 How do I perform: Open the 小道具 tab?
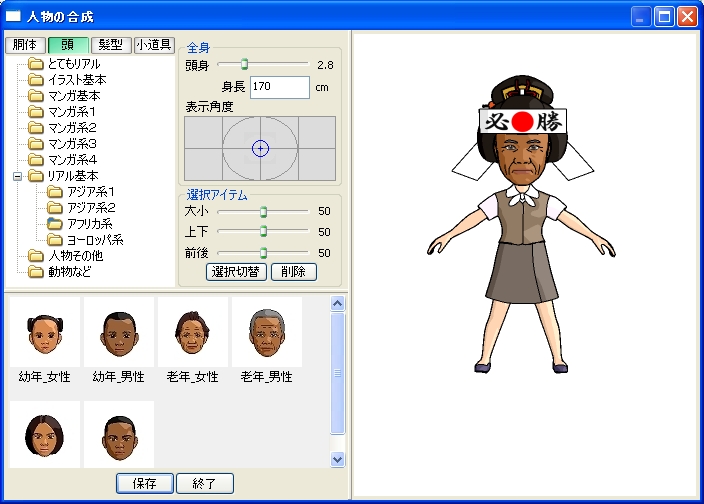(154, 45)
